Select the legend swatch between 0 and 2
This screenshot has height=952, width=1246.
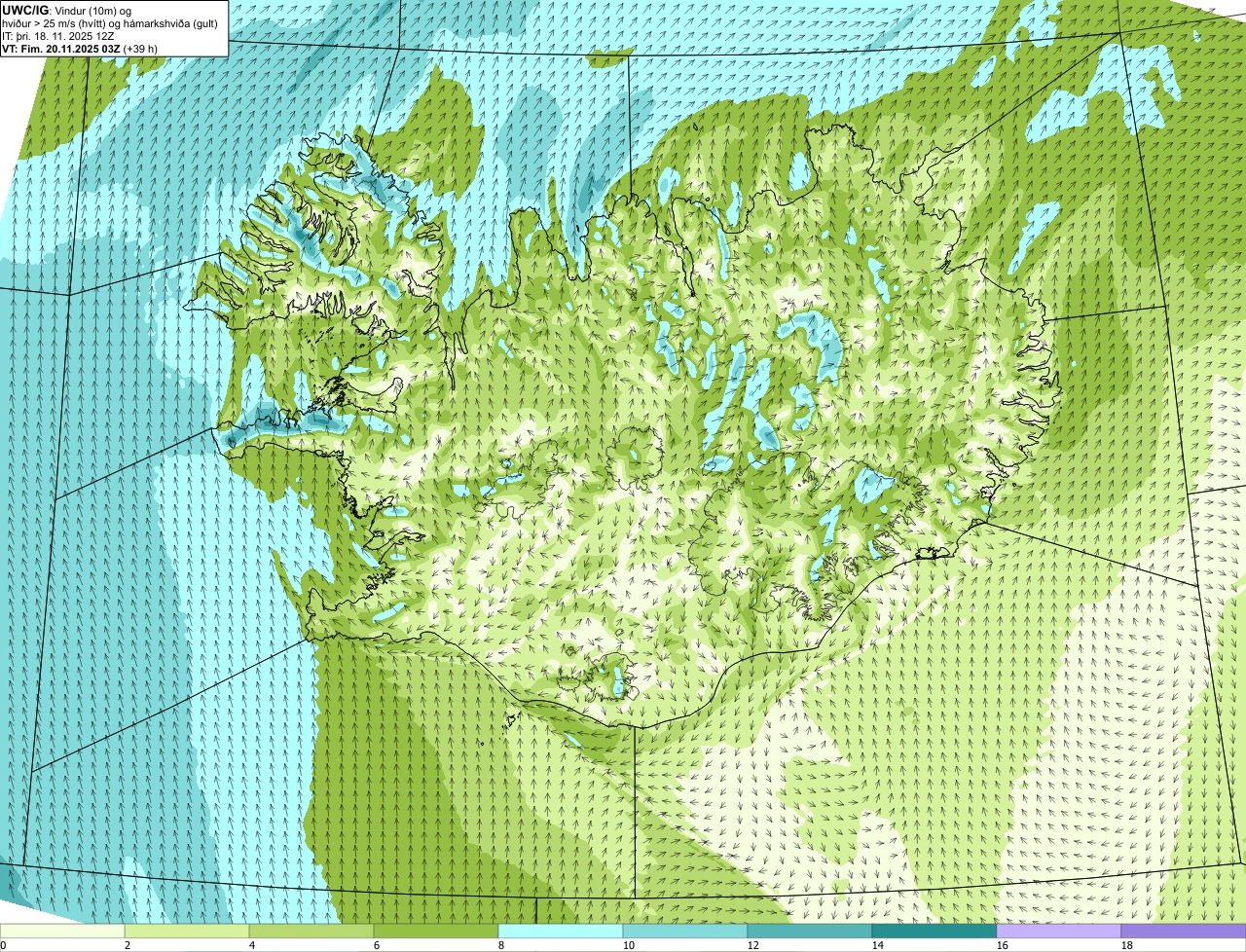62,932
